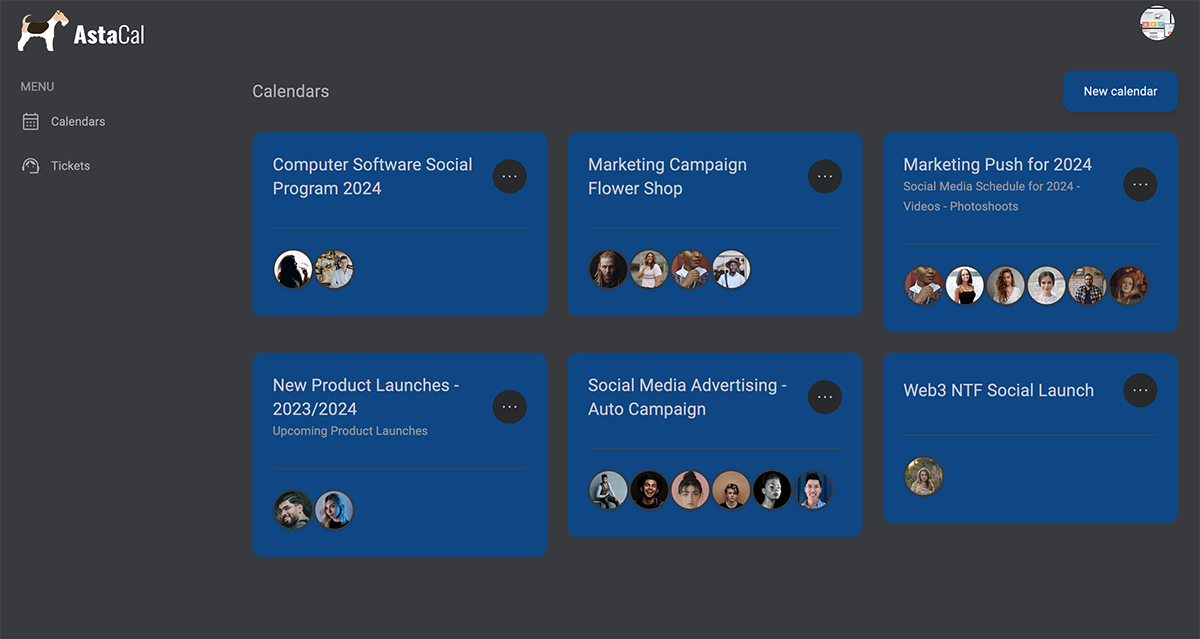Click the Calendars icon in sidebar

(x=31, y=122)
